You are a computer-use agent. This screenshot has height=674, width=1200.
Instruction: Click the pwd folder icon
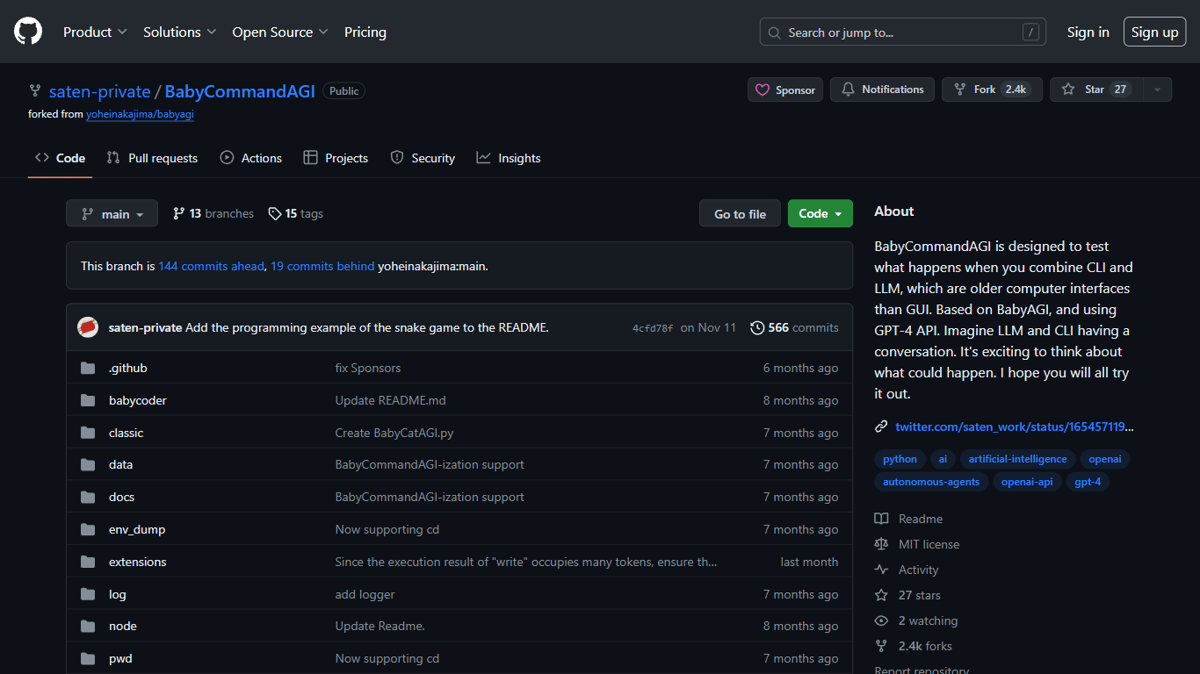(x=88, y=658)
